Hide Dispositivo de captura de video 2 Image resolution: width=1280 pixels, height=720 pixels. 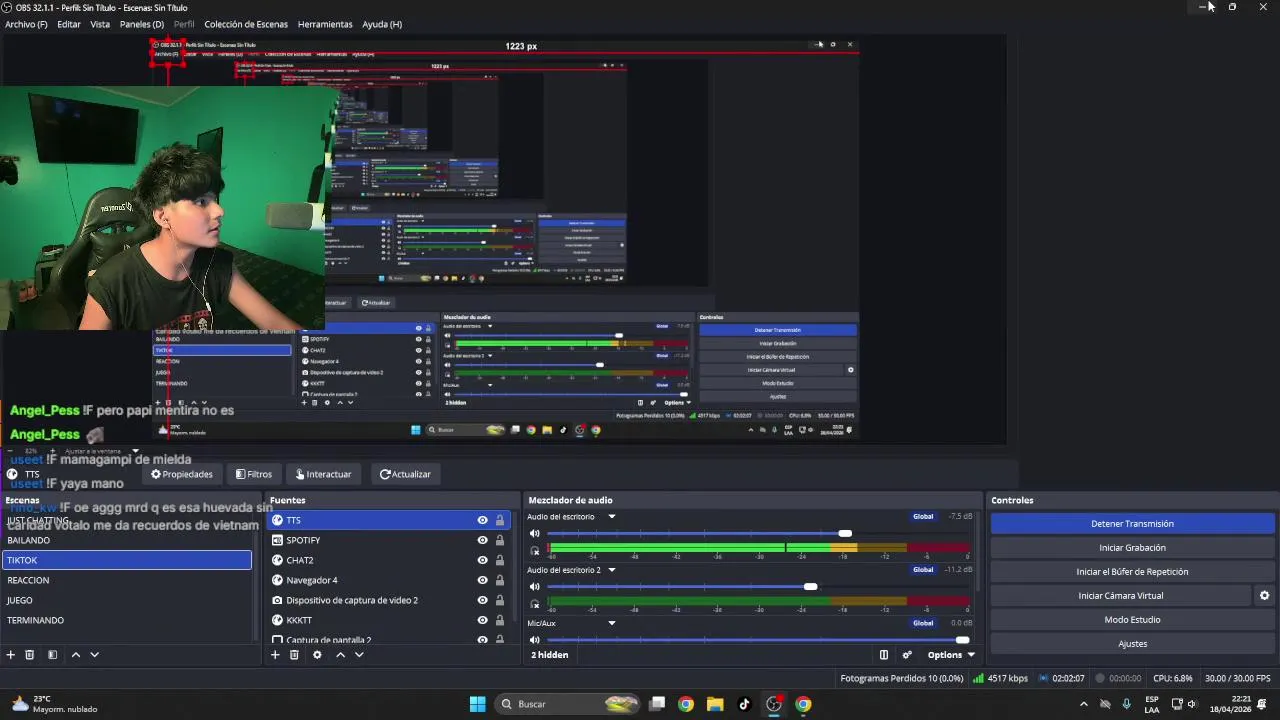click(x=482, y=600)
